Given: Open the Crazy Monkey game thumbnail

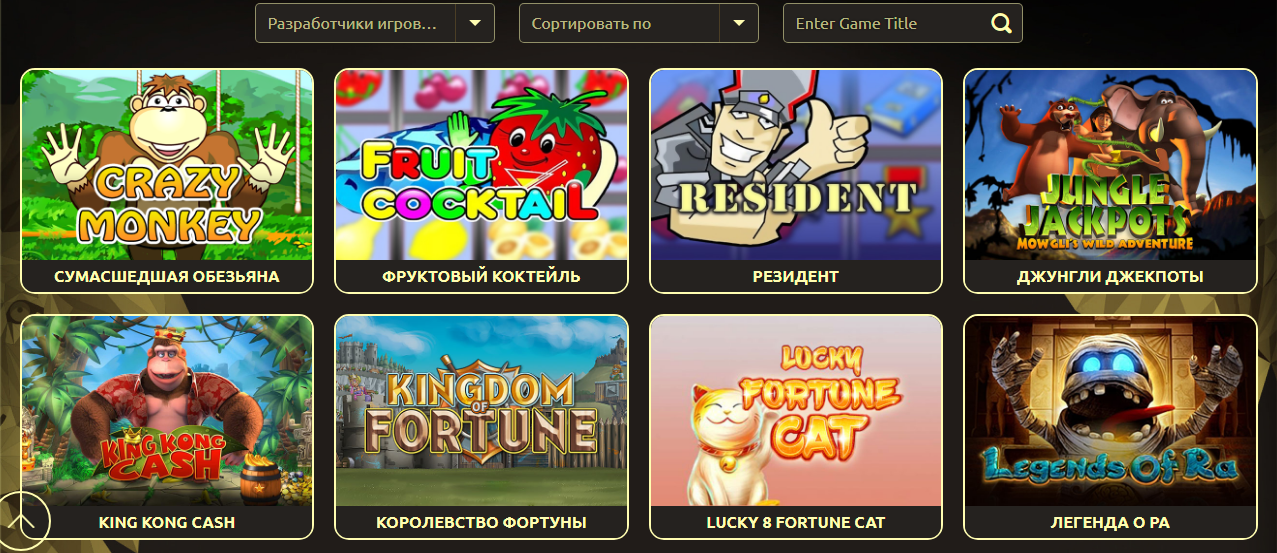Looking at the screenshot, I should [x=167, y=165].
